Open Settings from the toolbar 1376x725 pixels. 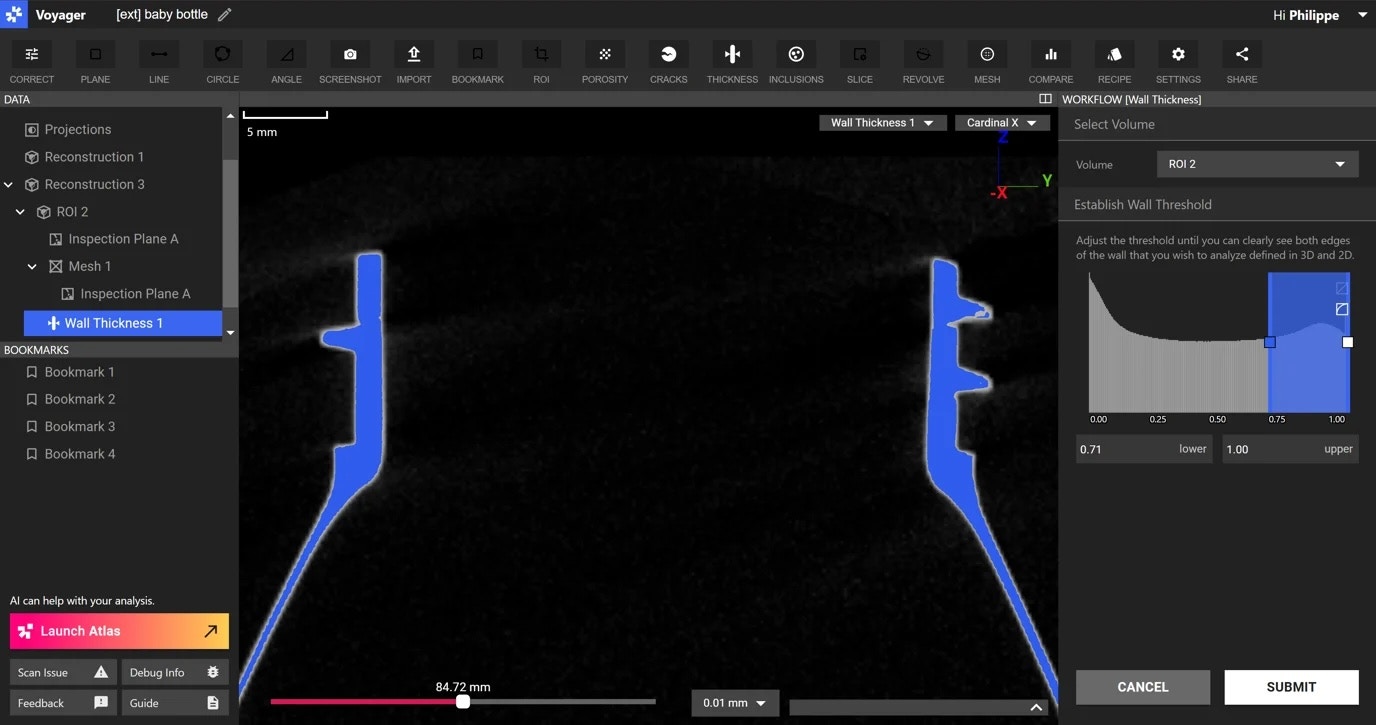[1178, 62]
